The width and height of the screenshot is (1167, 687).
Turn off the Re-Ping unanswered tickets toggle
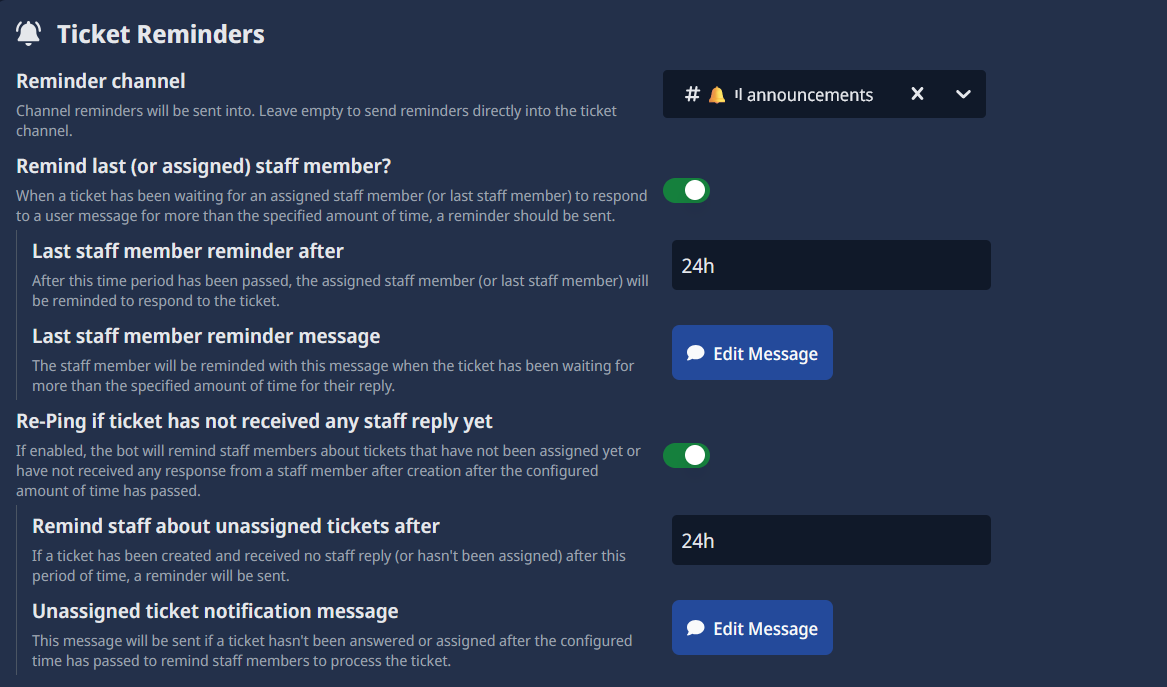coord(686,455)
